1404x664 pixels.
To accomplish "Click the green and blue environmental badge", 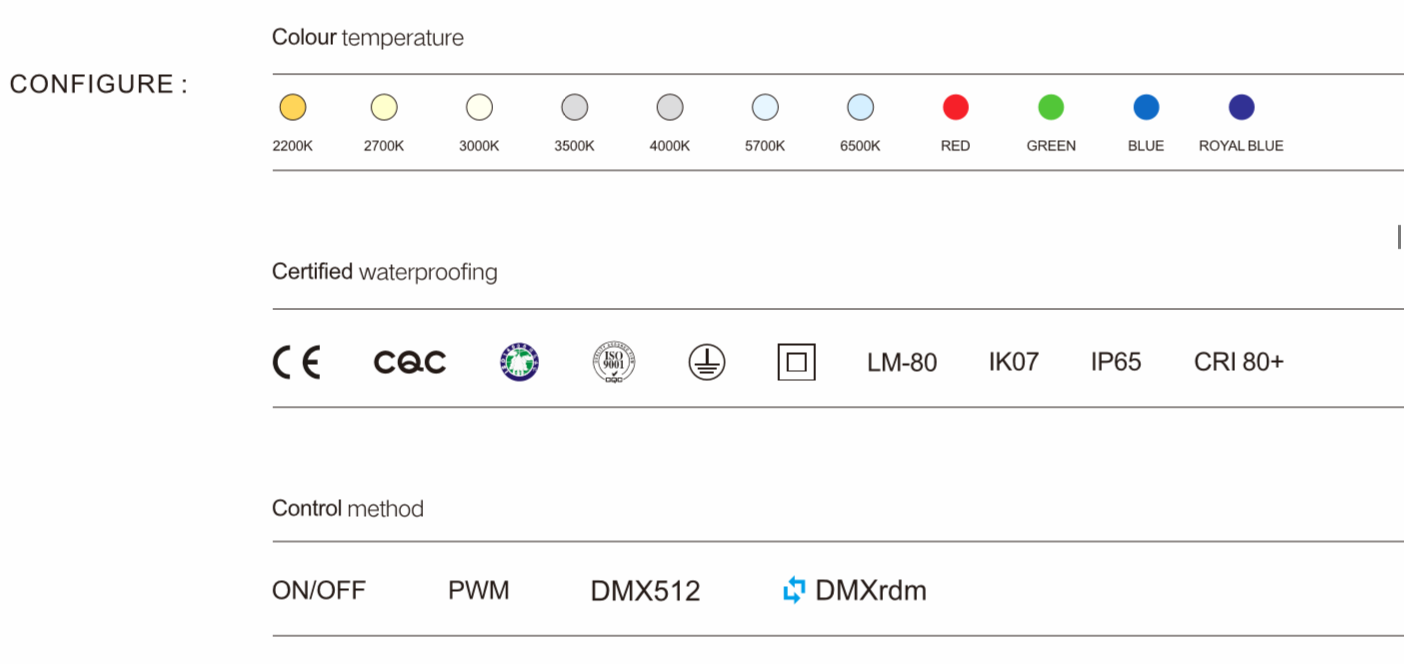I will pyautogui.click(x=519, y=362).
